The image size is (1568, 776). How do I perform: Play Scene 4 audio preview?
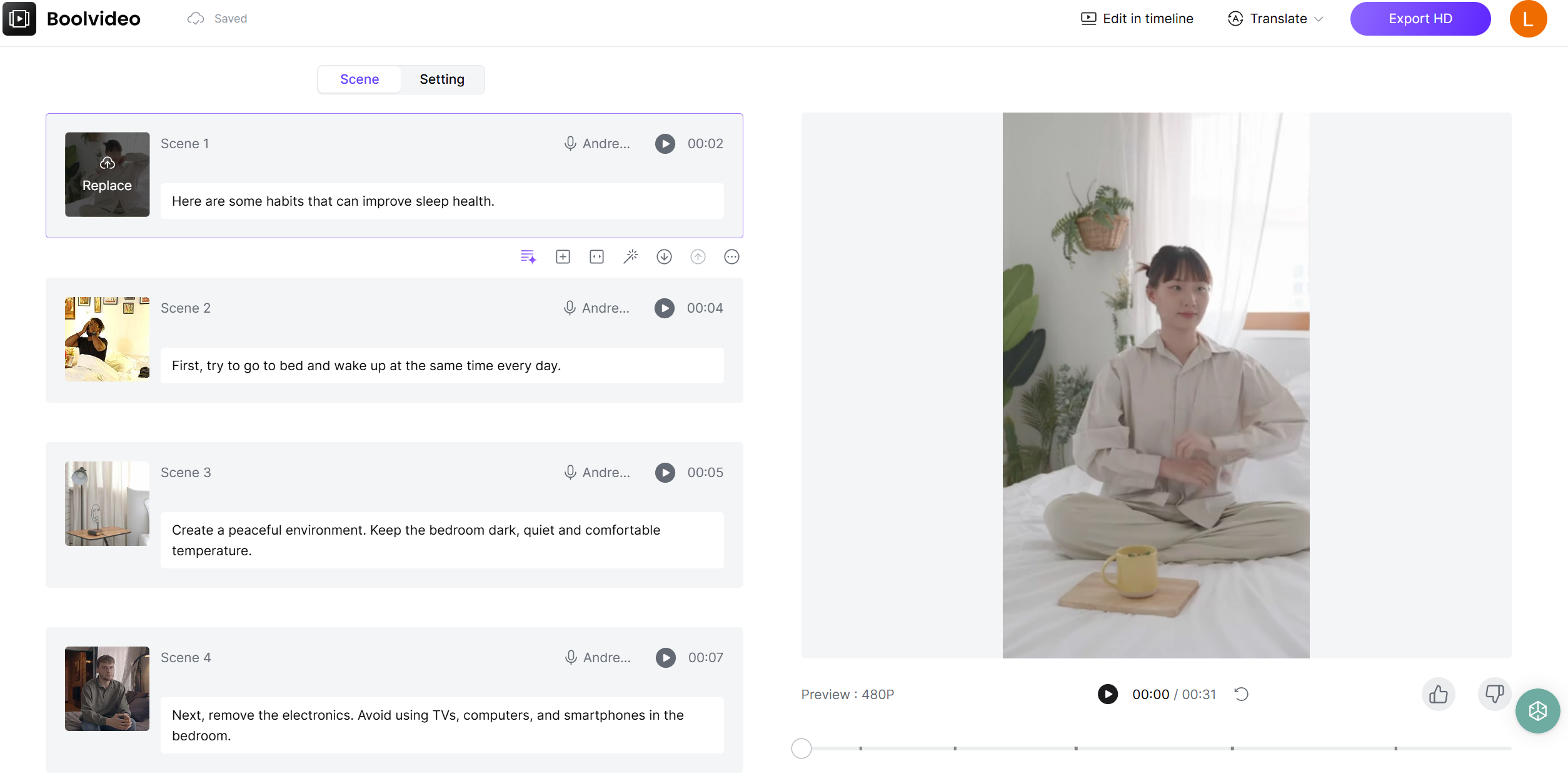click(x=665, y=658)
